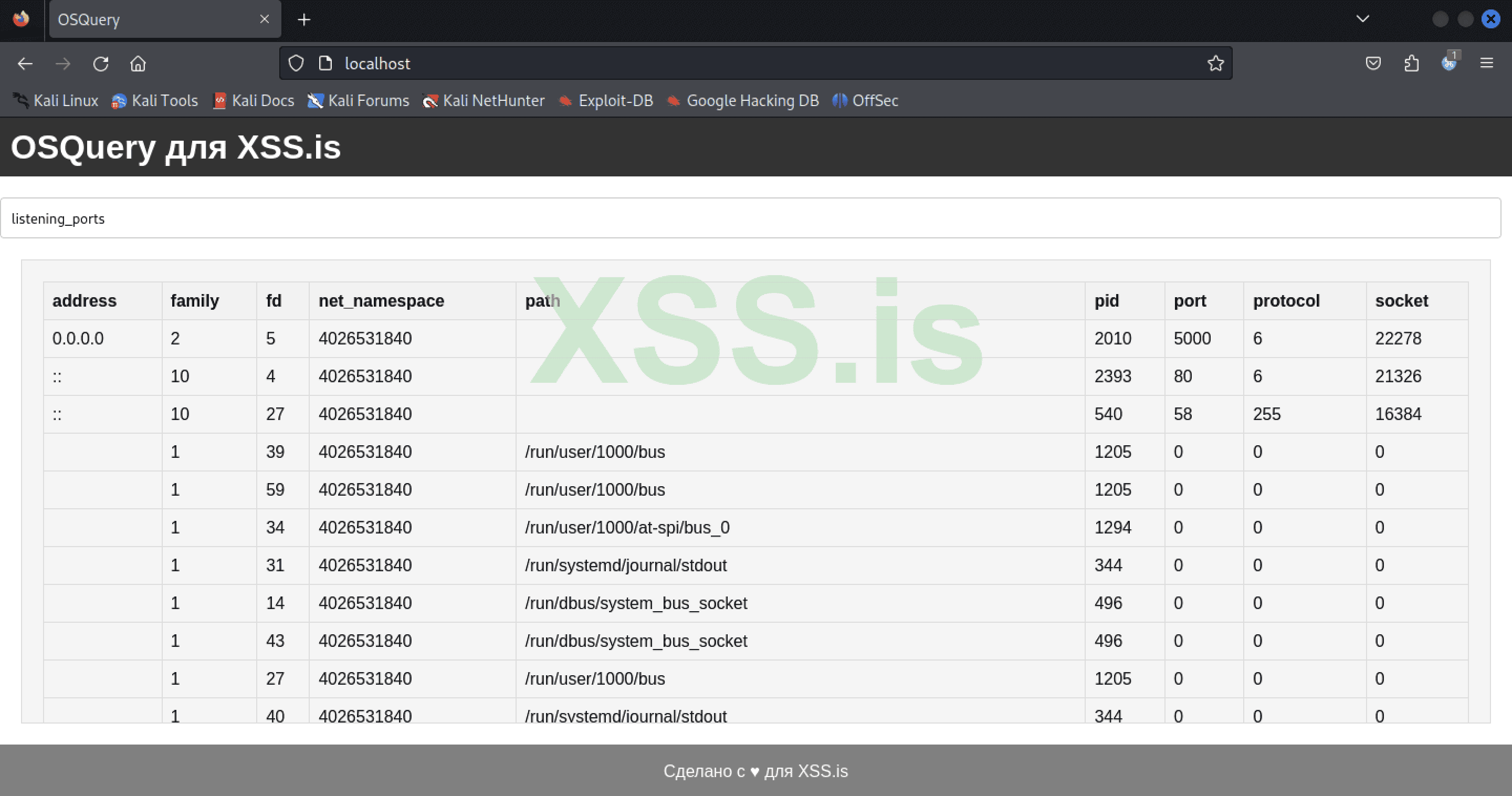Viewport: 1512px width, 796px height.
Task: Save page to Pocket icon
Action: click(x=1373, y=64)
